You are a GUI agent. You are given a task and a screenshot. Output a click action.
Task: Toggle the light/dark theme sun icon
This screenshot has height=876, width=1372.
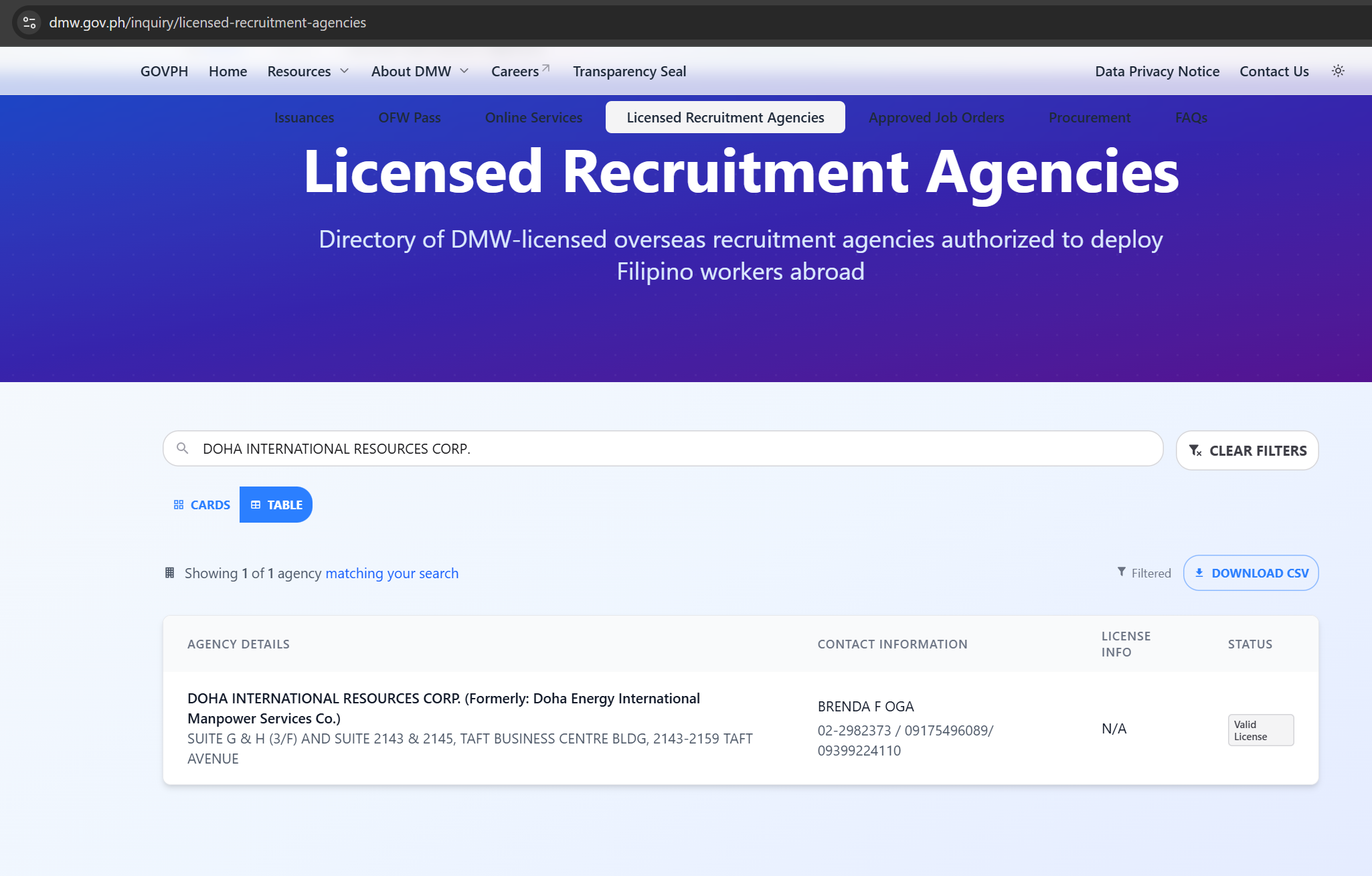1338,71
